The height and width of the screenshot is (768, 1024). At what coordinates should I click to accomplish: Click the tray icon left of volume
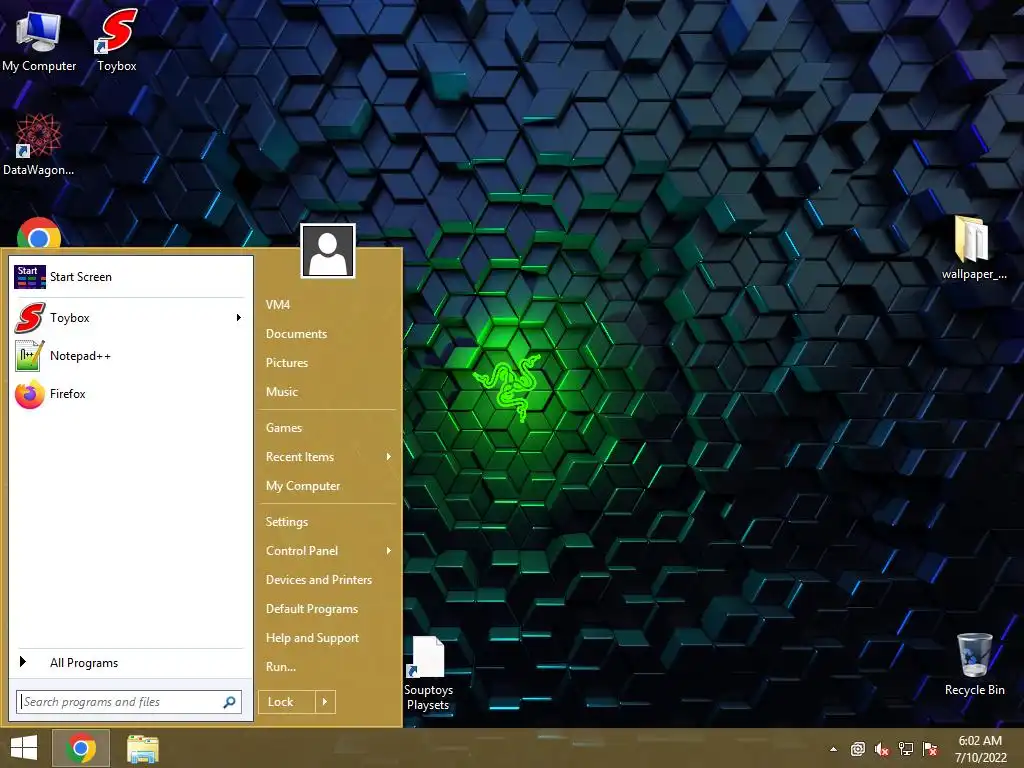coord(857,749)
